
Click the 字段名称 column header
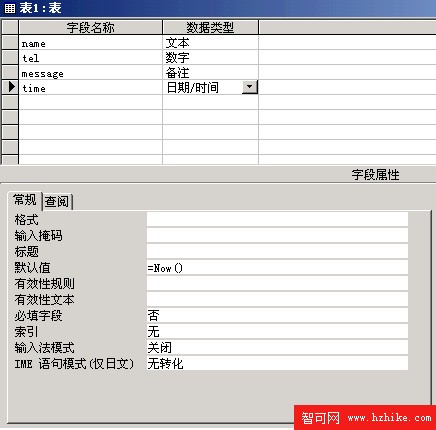(91, 27)
